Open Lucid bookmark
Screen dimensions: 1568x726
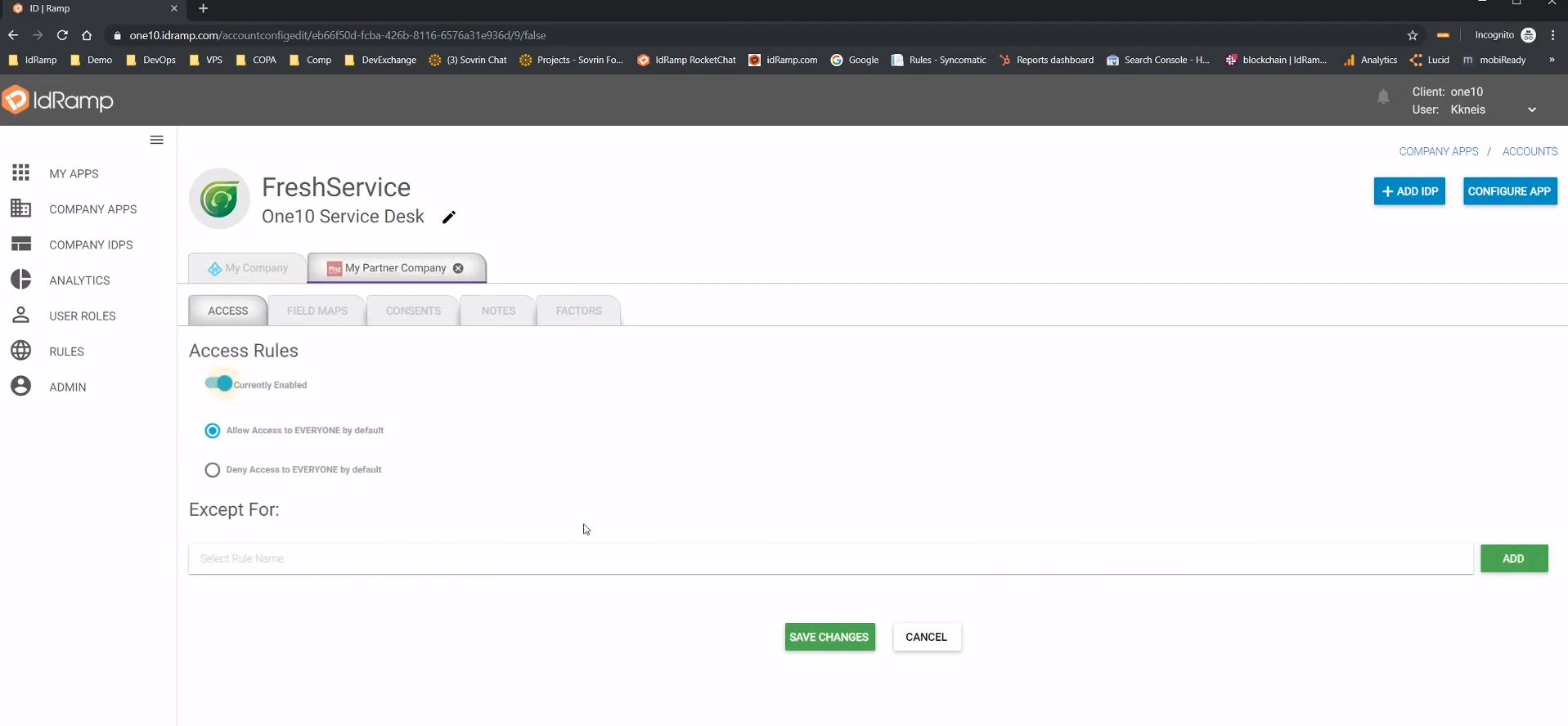click(1430, 60)
